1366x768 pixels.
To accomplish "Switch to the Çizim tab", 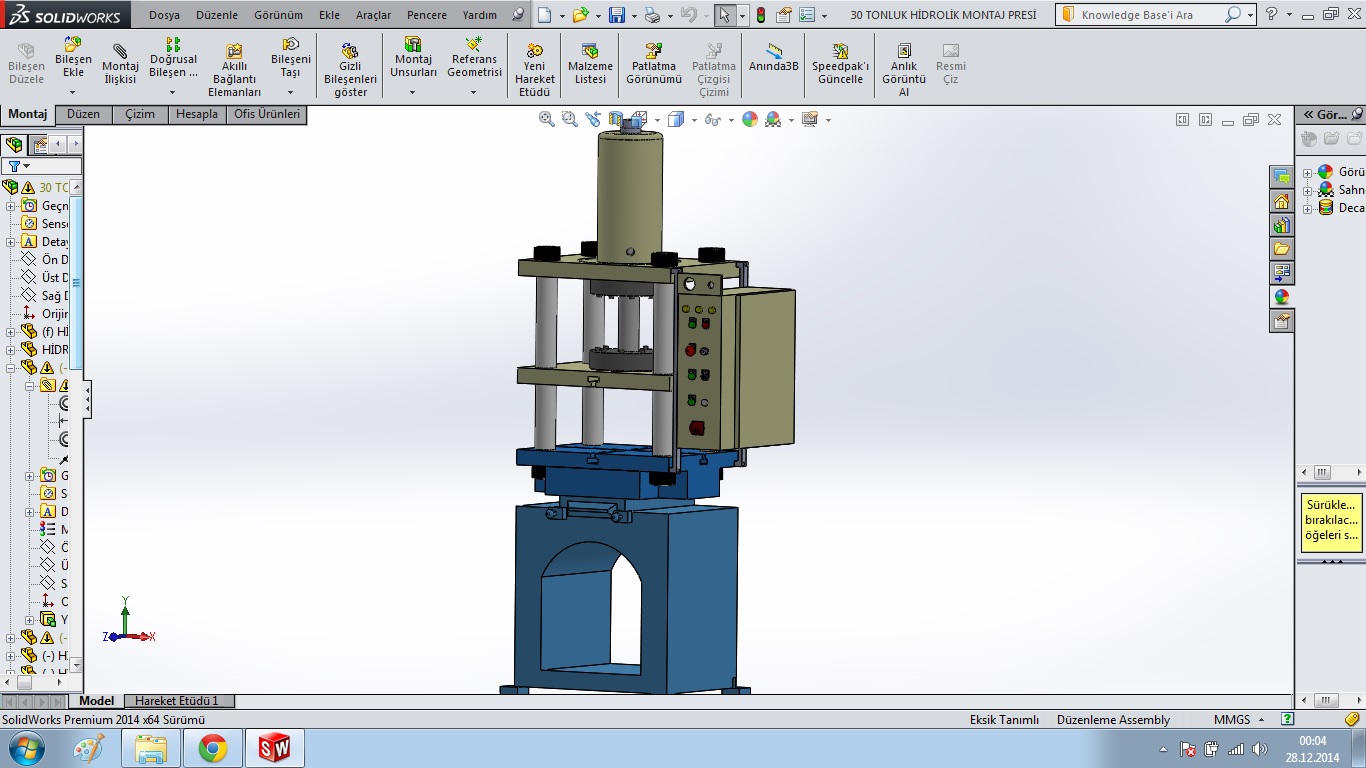I will tap(140, 114).
